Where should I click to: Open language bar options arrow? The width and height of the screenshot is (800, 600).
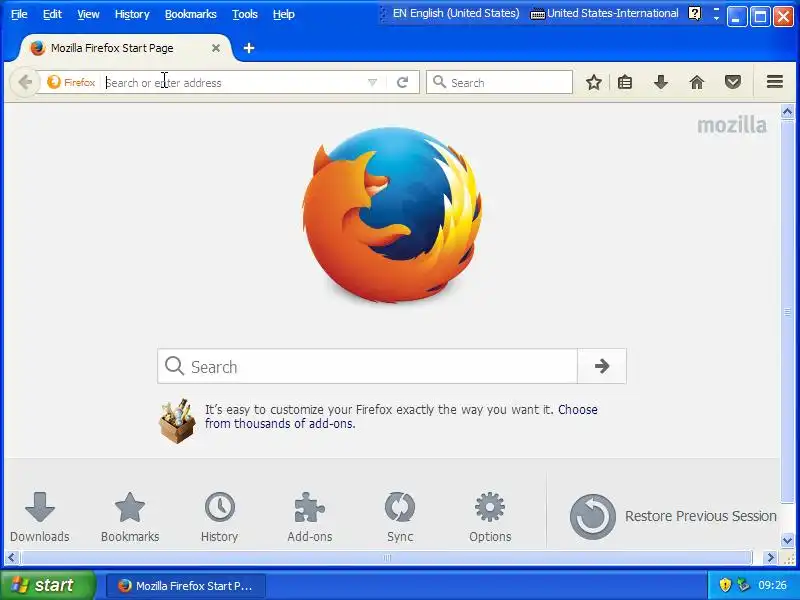[716, 18]
